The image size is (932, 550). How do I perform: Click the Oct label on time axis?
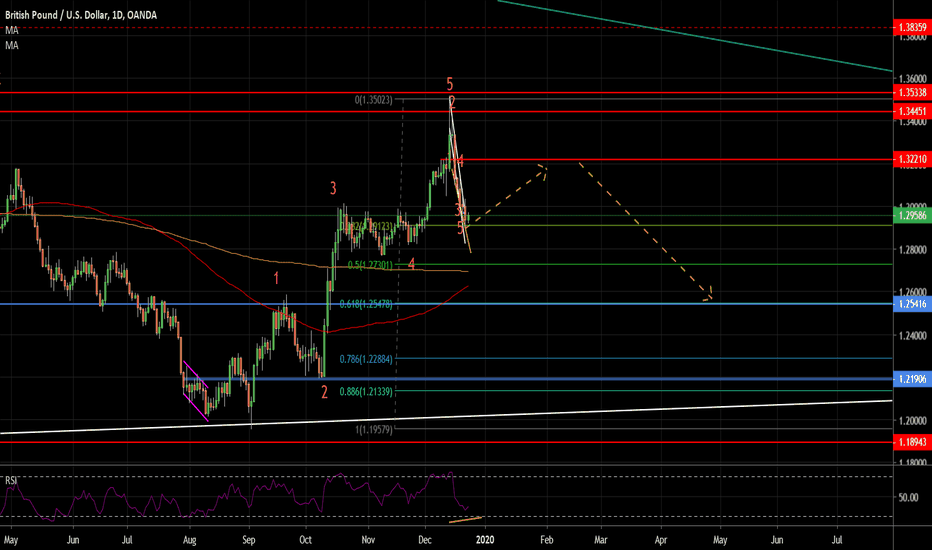coord(306,540)
